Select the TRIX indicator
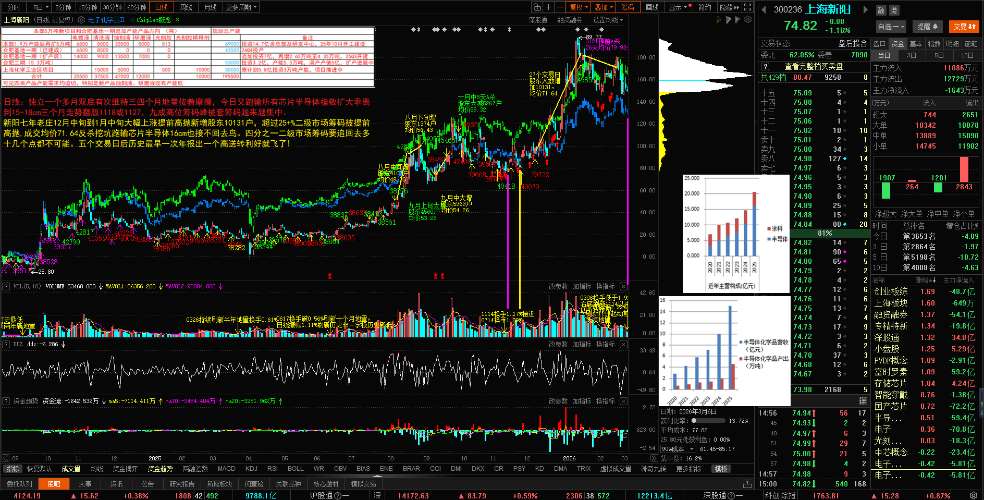Image resolution: width=984 pixels, height=500 pixels. 584,468
